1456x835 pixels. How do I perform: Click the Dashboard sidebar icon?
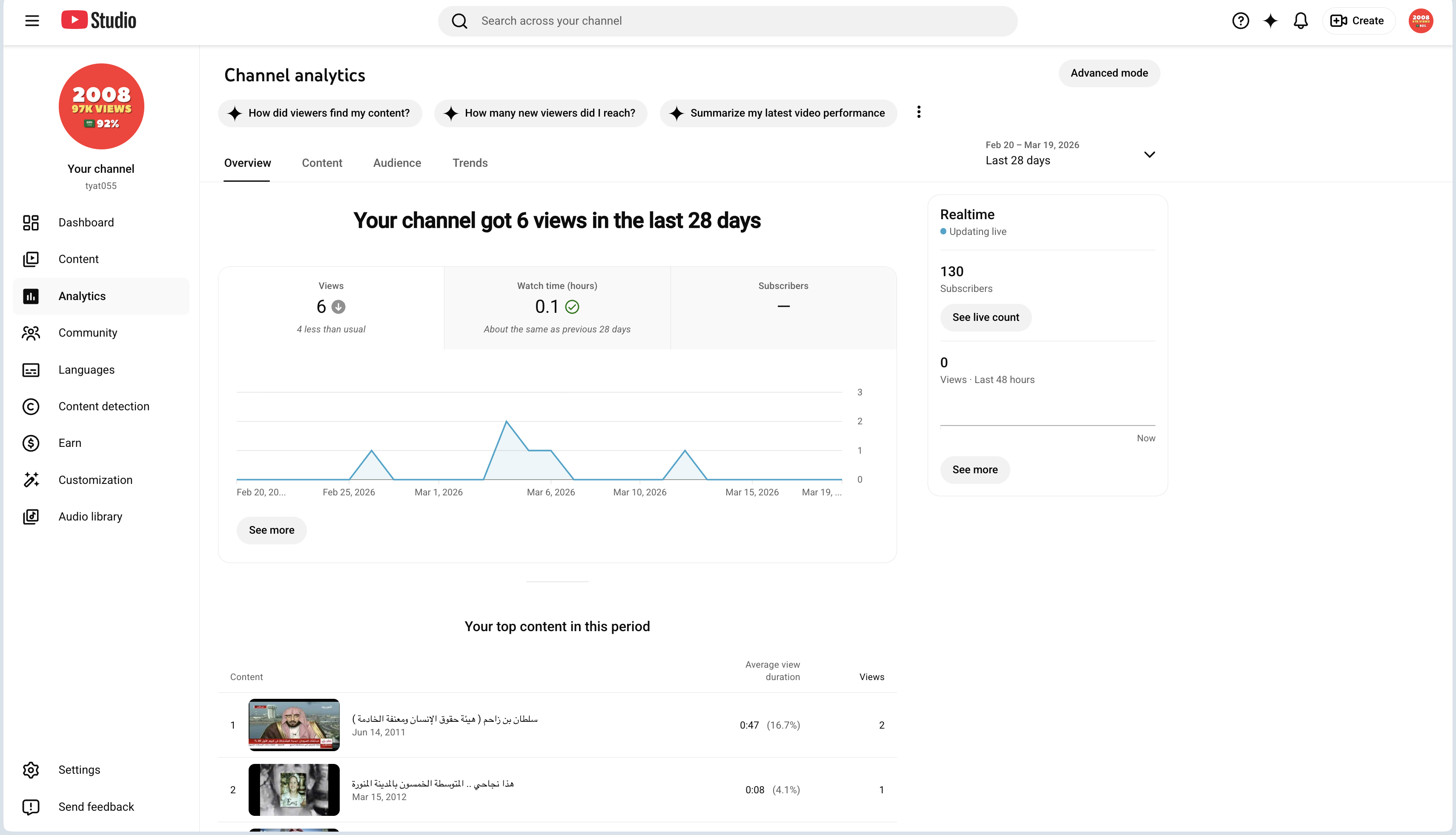click(x=31, y=223)
